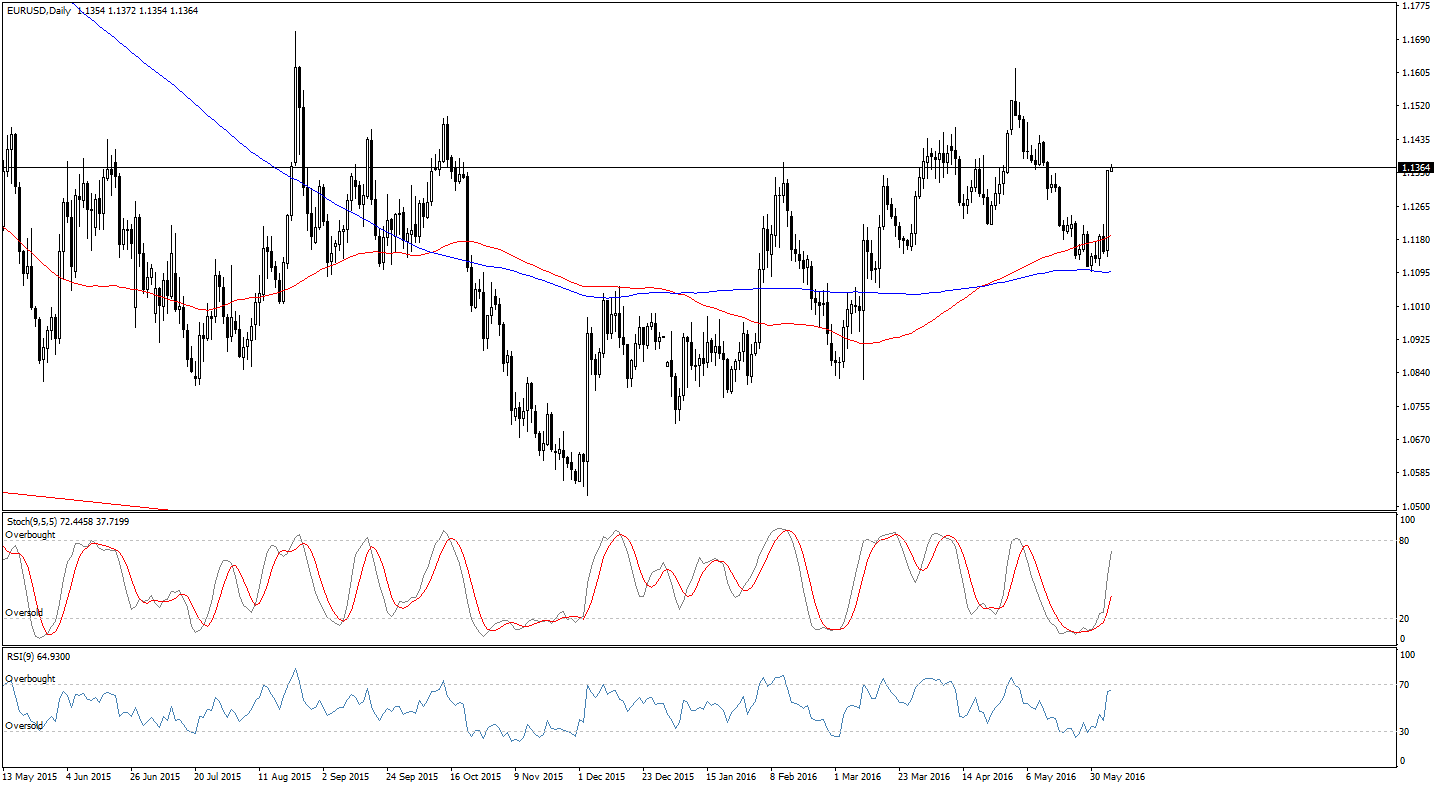Click the 6 May 2016 date label
Screen dimensions: 1436x788
1050,776
